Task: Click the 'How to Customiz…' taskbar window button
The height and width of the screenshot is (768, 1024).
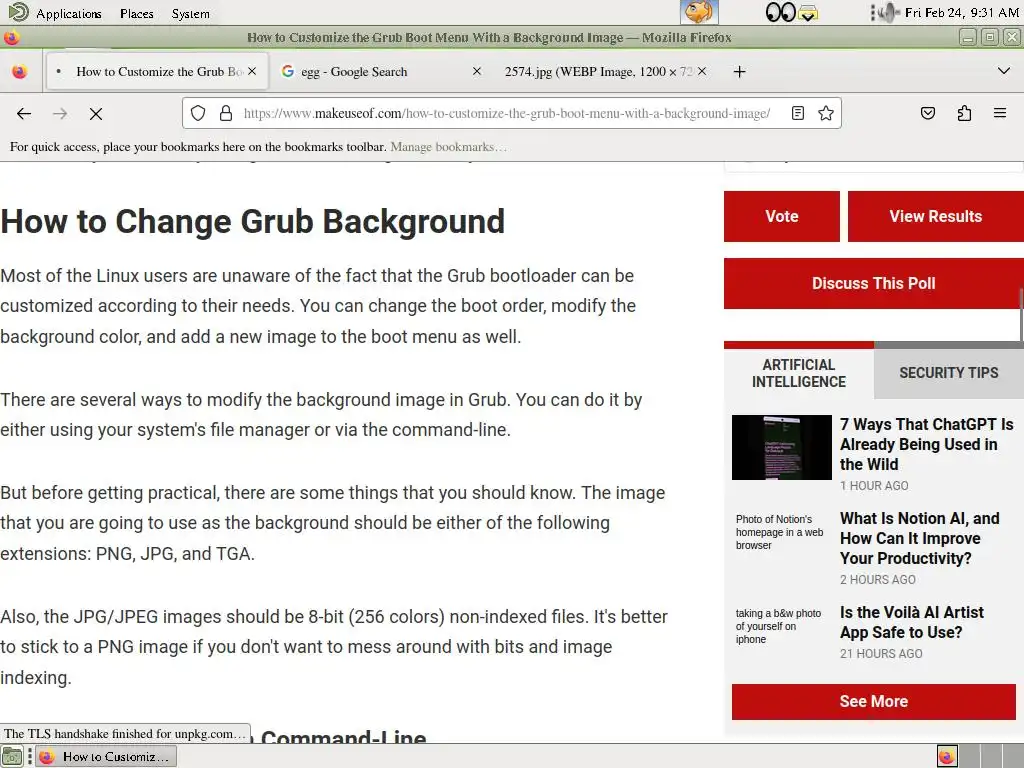Action: tap(105, 756)
